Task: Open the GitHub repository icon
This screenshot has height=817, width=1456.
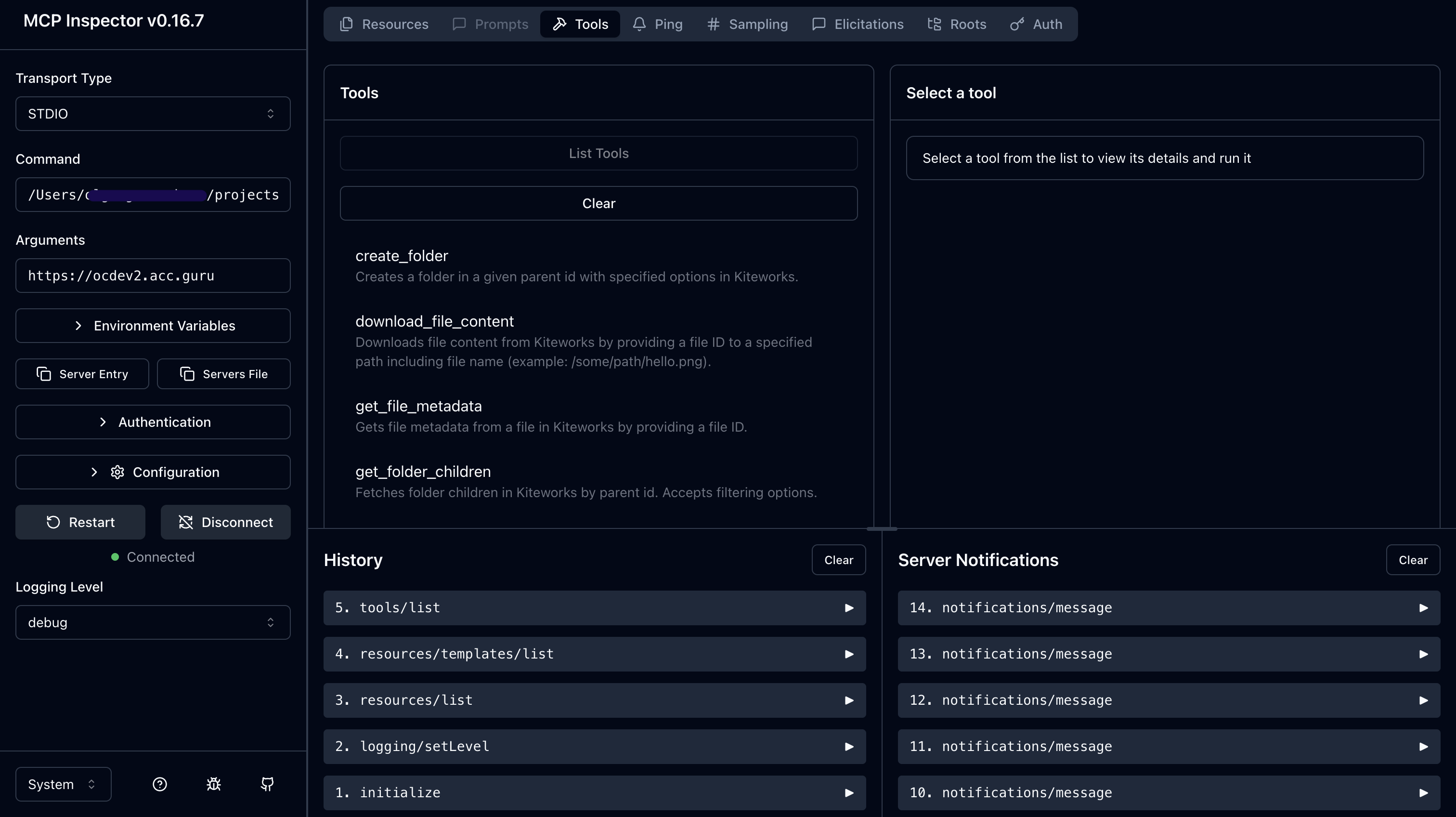Action: click(267, 784)
